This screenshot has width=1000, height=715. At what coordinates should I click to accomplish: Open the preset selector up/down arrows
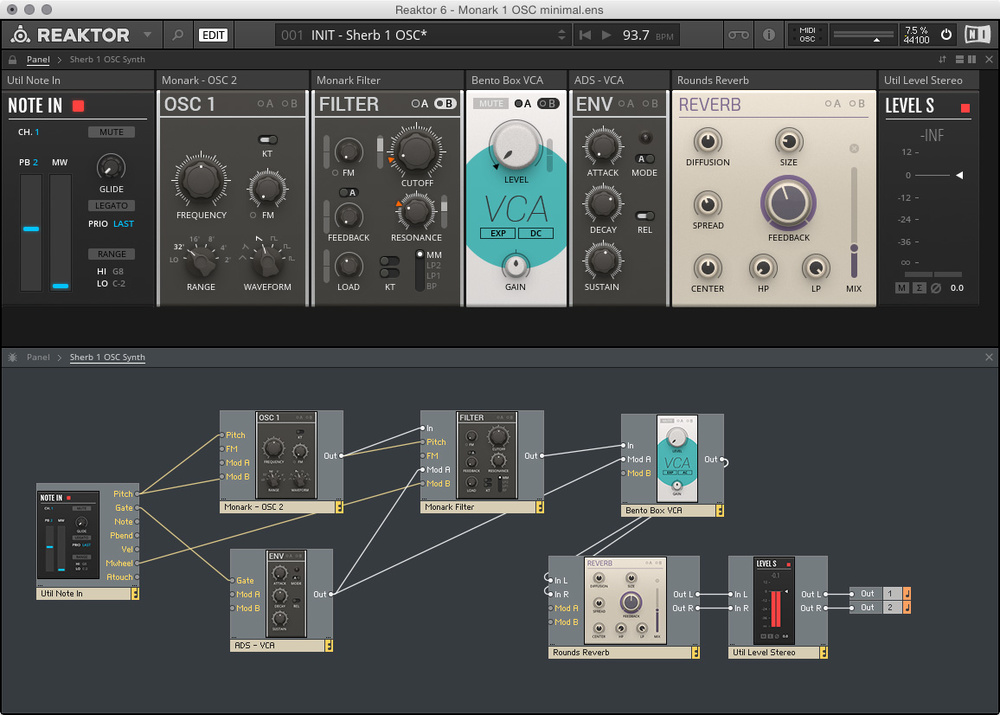(561, 35)
